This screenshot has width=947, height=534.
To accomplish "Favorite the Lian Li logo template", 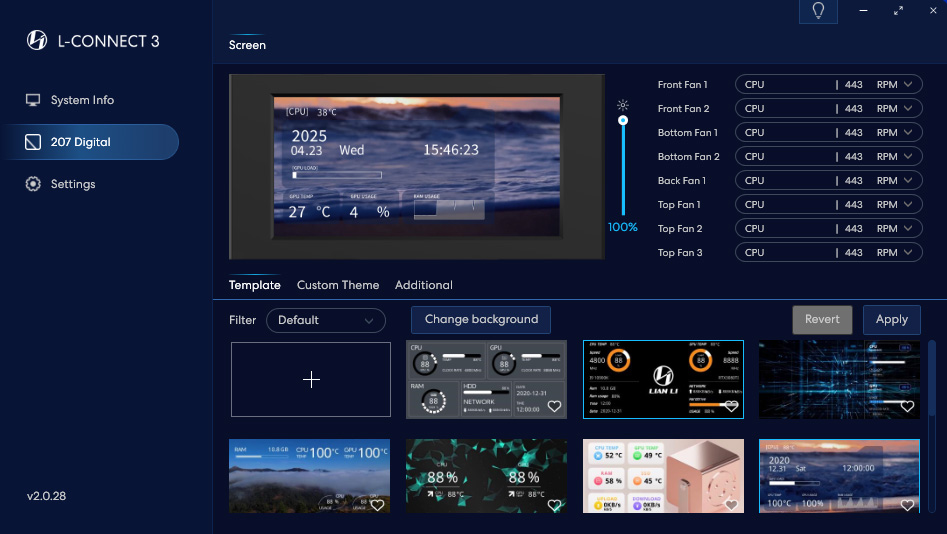I will coord(731,406).
